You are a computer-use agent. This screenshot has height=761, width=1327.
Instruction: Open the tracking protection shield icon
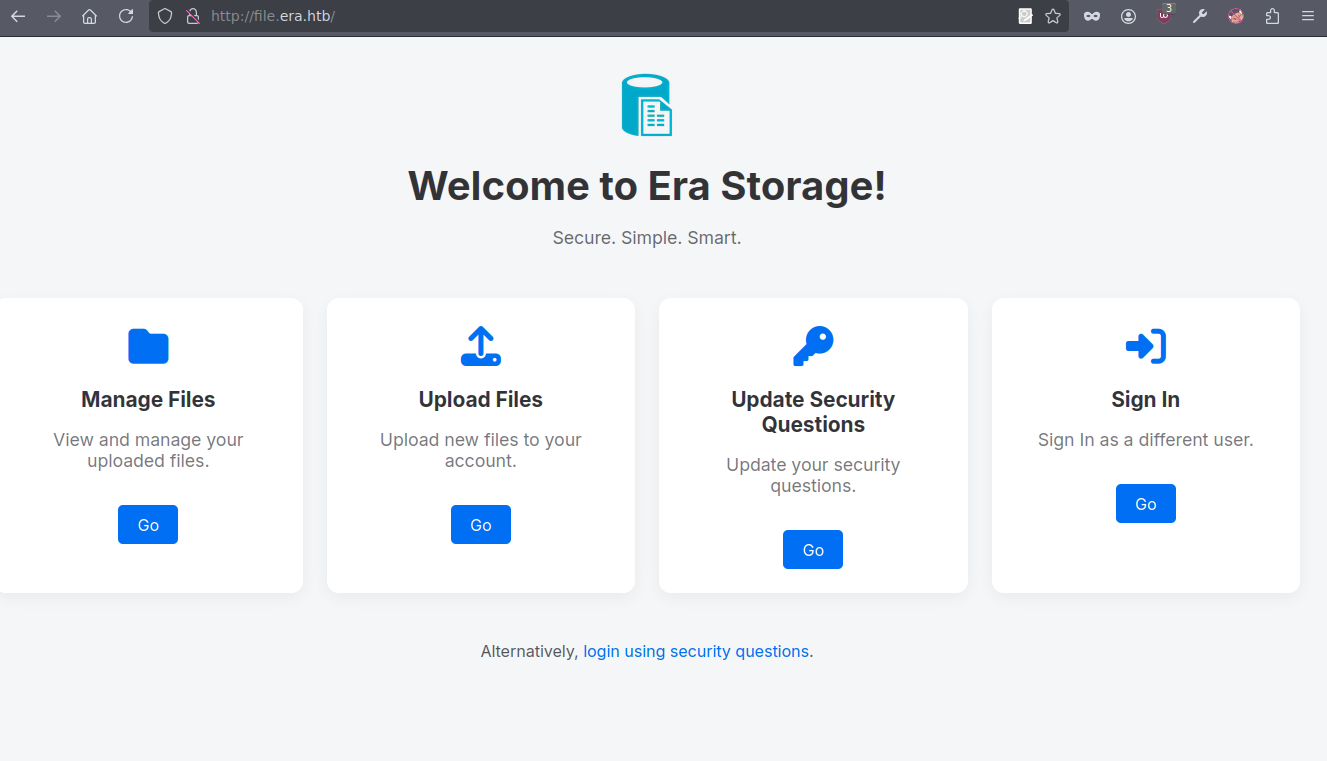[166, 16]
